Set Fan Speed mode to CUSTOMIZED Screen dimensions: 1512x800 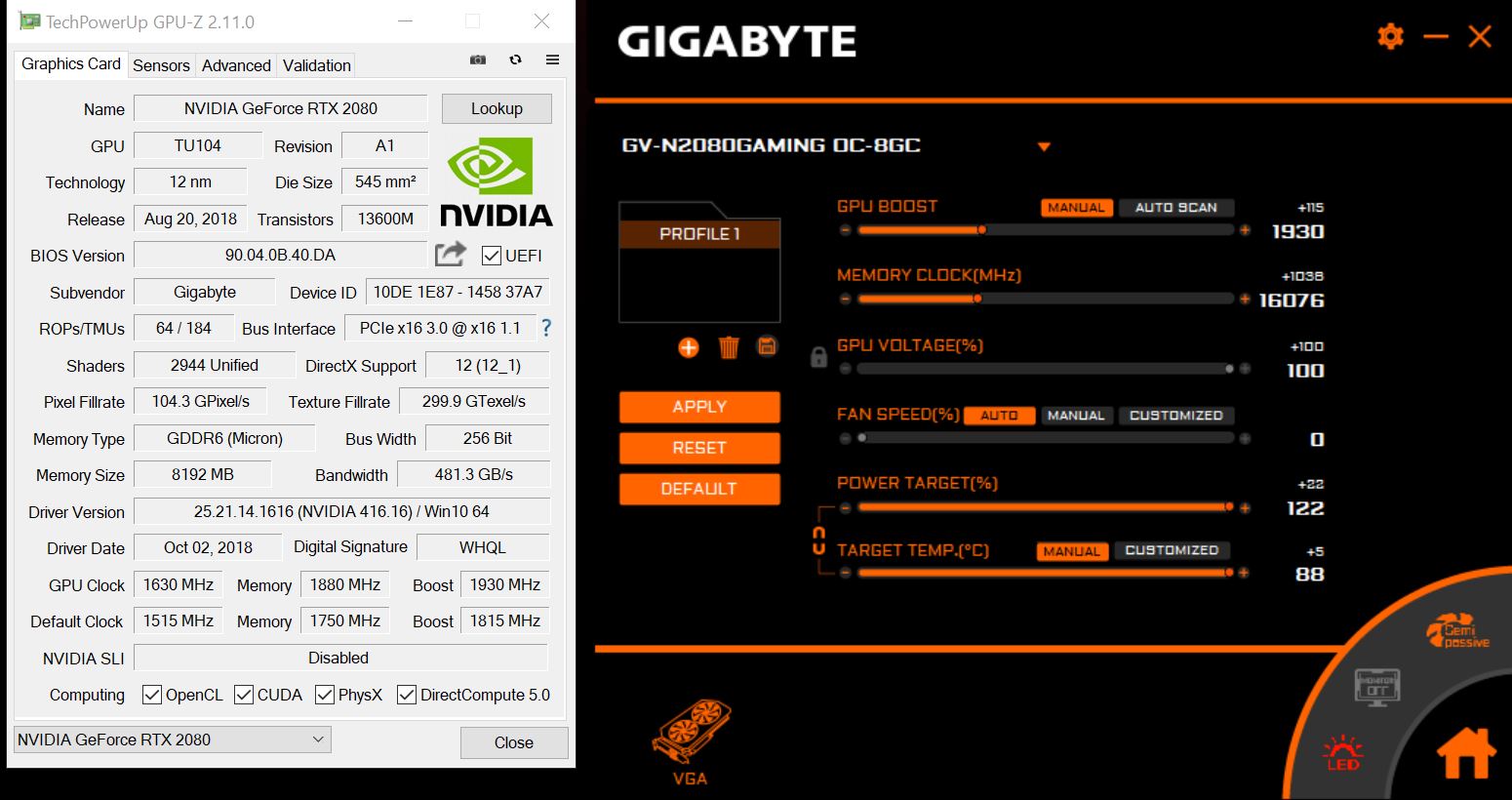pyautogui.click(x=1176, y=416)
